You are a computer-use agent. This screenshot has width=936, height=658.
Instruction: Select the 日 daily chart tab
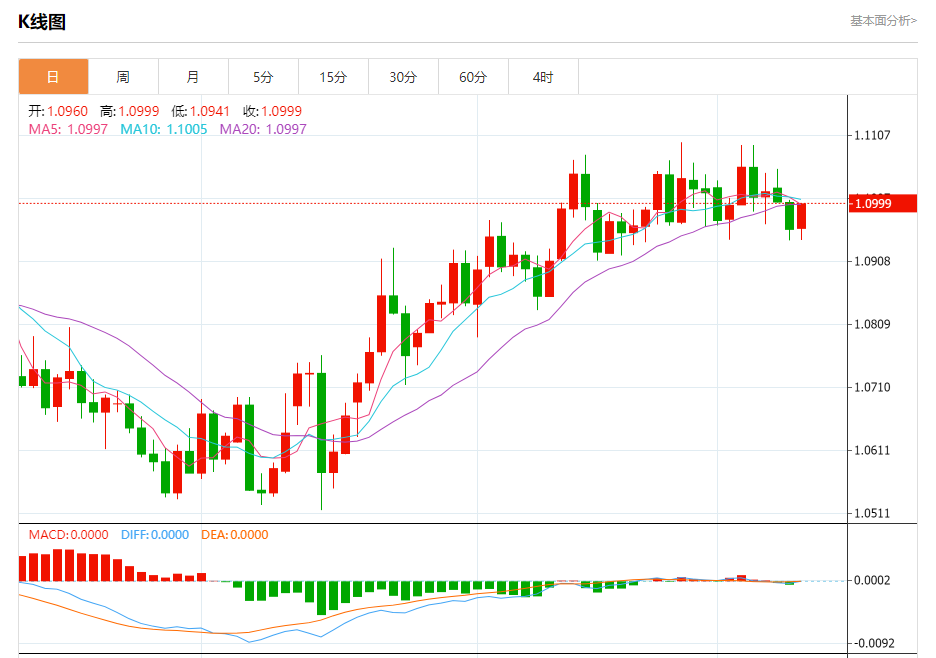click(53, 76)
